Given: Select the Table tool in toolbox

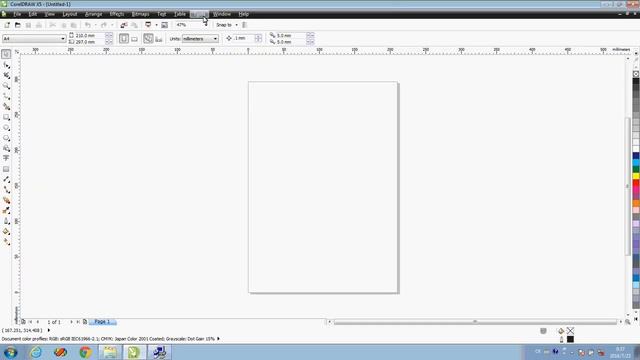Looking at the screenshot, I should pyautogui.click(x=6, y=169).
